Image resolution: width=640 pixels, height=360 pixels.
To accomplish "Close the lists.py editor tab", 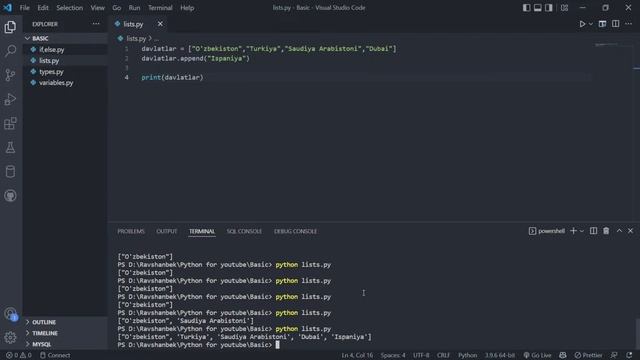I will pyautogui.click(x=160, y=24).
